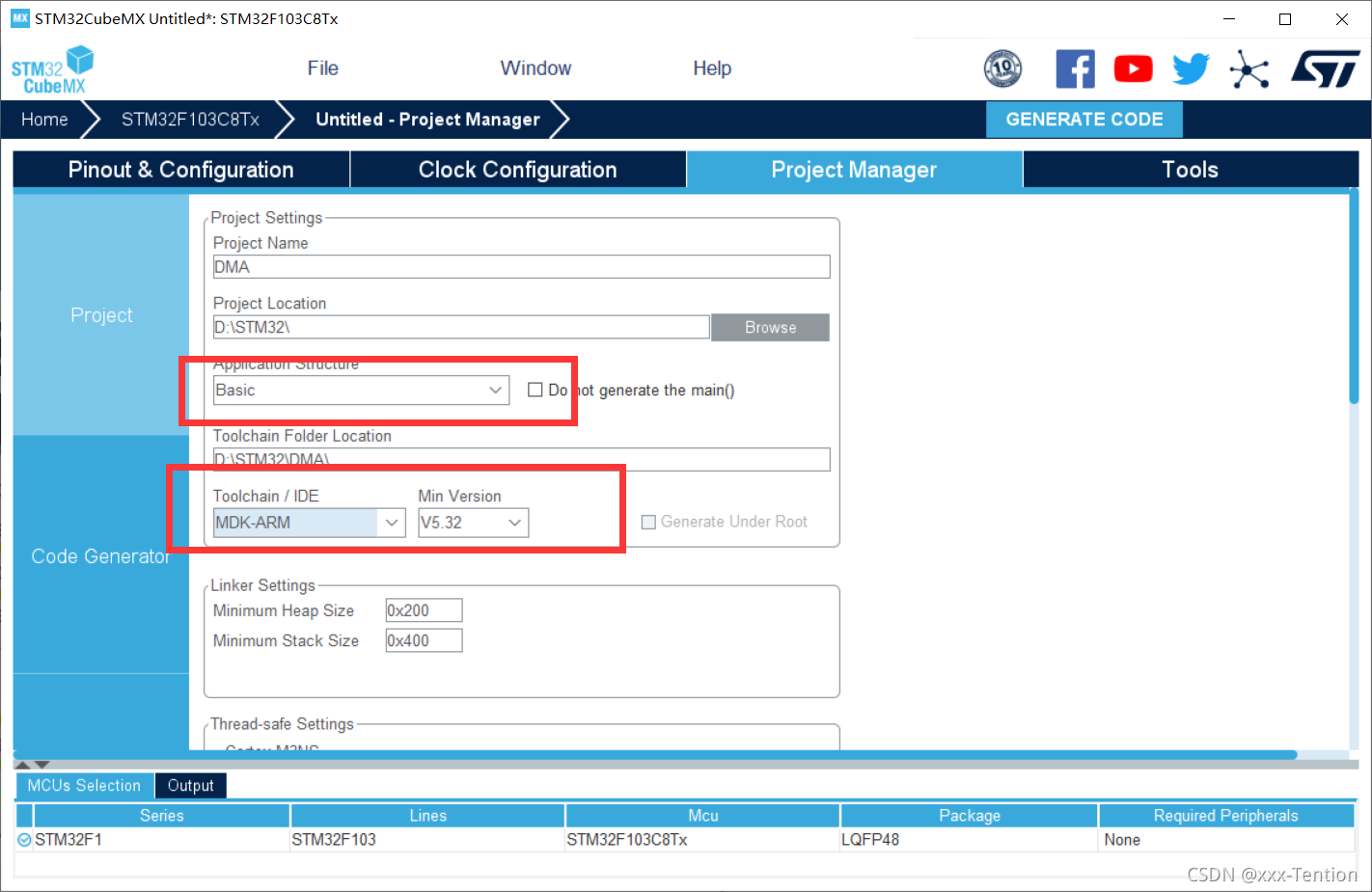Click the Lines column header
The height and width of the screenshot is (892, 1372).
coord(427,816)
